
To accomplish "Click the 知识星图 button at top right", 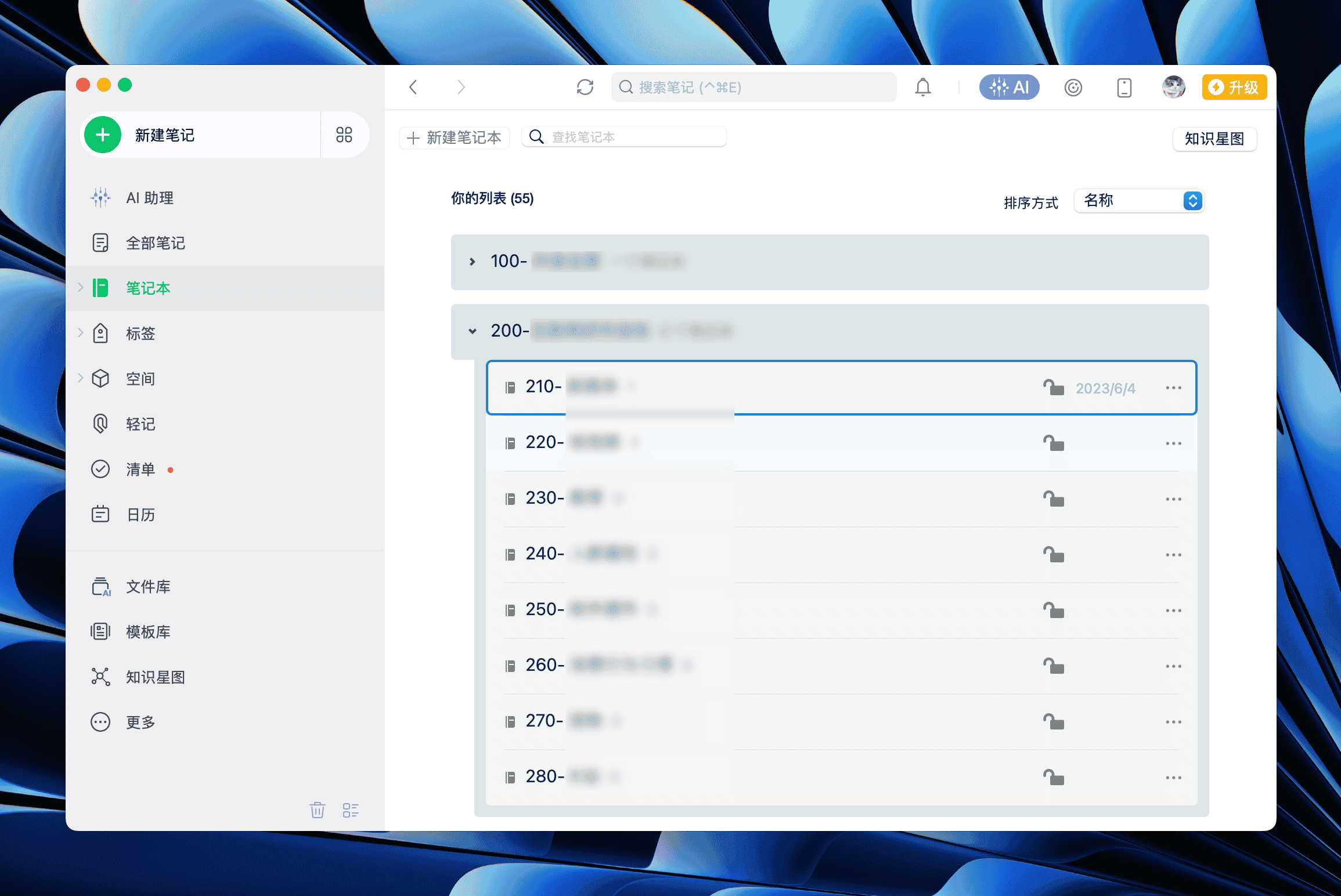I will click(1214, 139).
